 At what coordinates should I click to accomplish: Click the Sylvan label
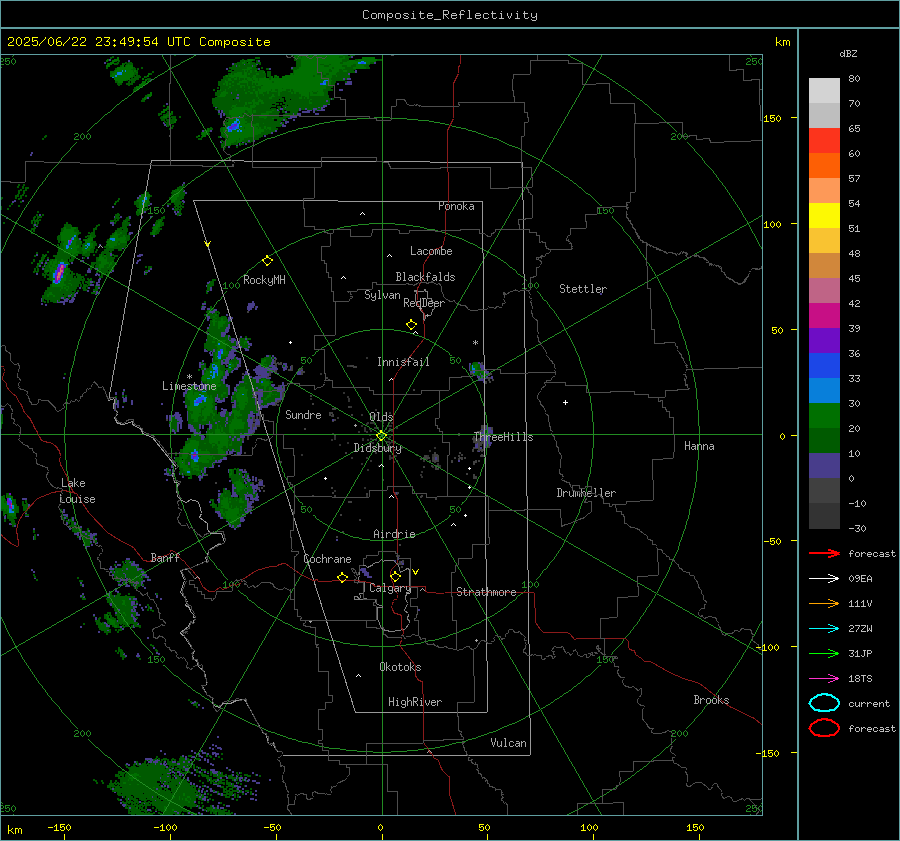pos(382,295)
